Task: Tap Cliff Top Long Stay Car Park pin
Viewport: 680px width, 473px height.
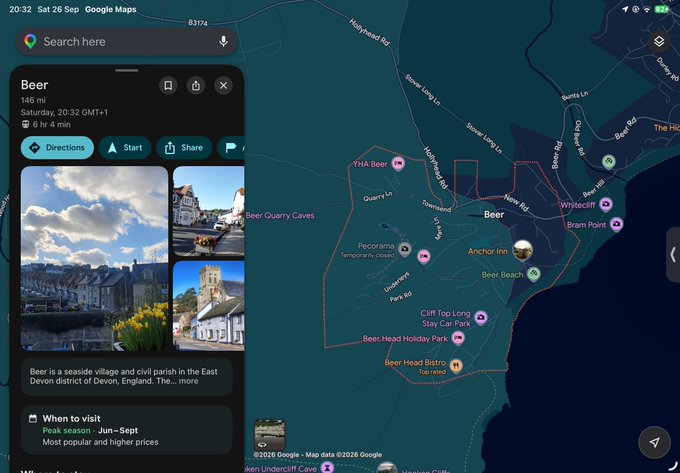Action: [x=481, y=318]
